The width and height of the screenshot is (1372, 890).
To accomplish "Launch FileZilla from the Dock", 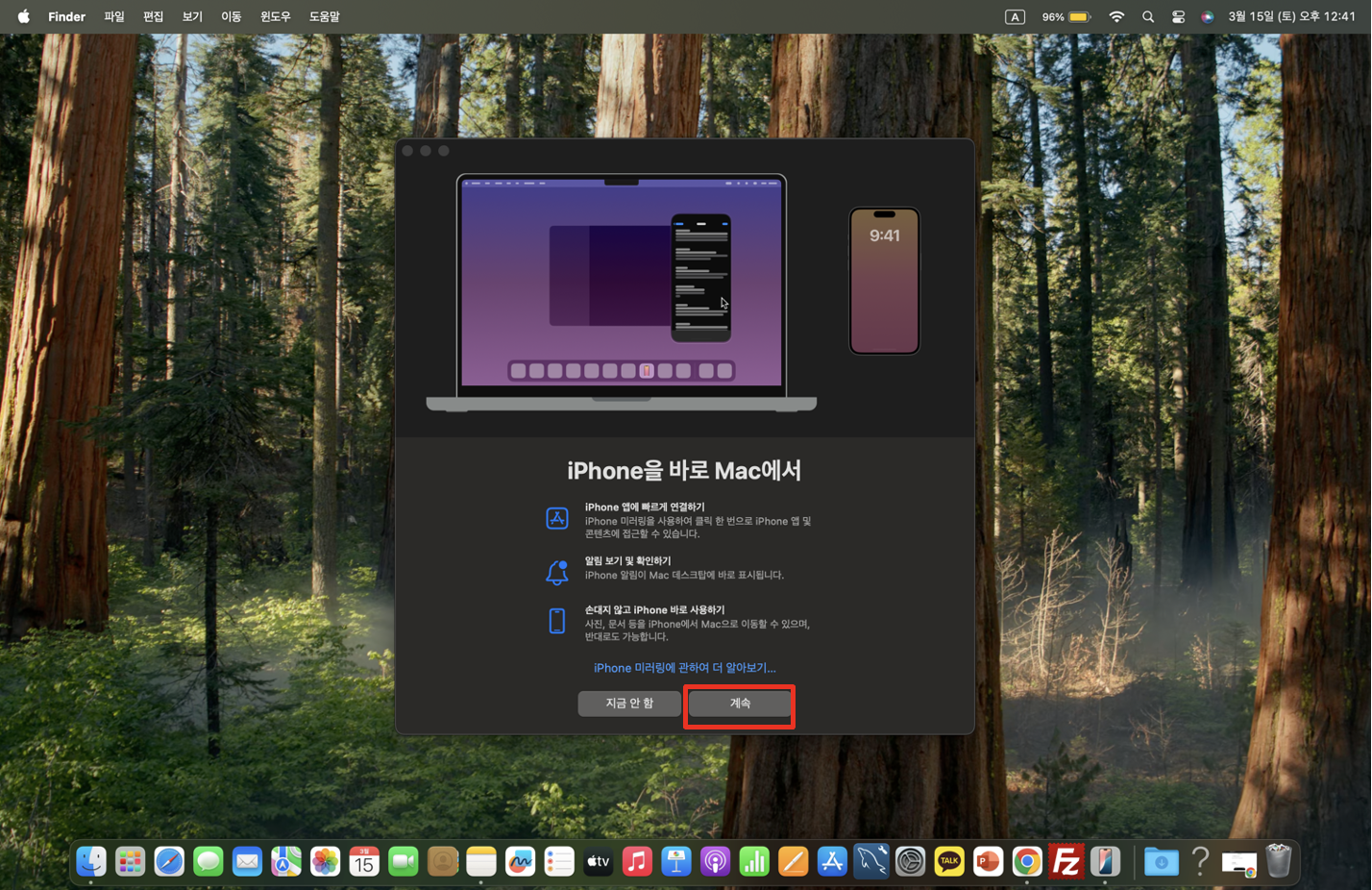I will pyautogui.click(x=1066, y=862).
